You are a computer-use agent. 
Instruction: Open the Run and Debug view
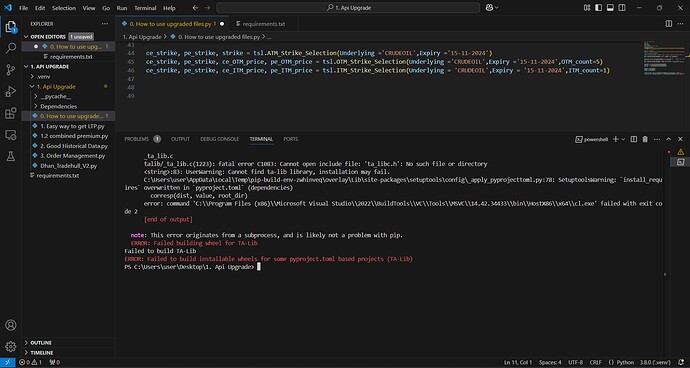click(x=11, y=91)
